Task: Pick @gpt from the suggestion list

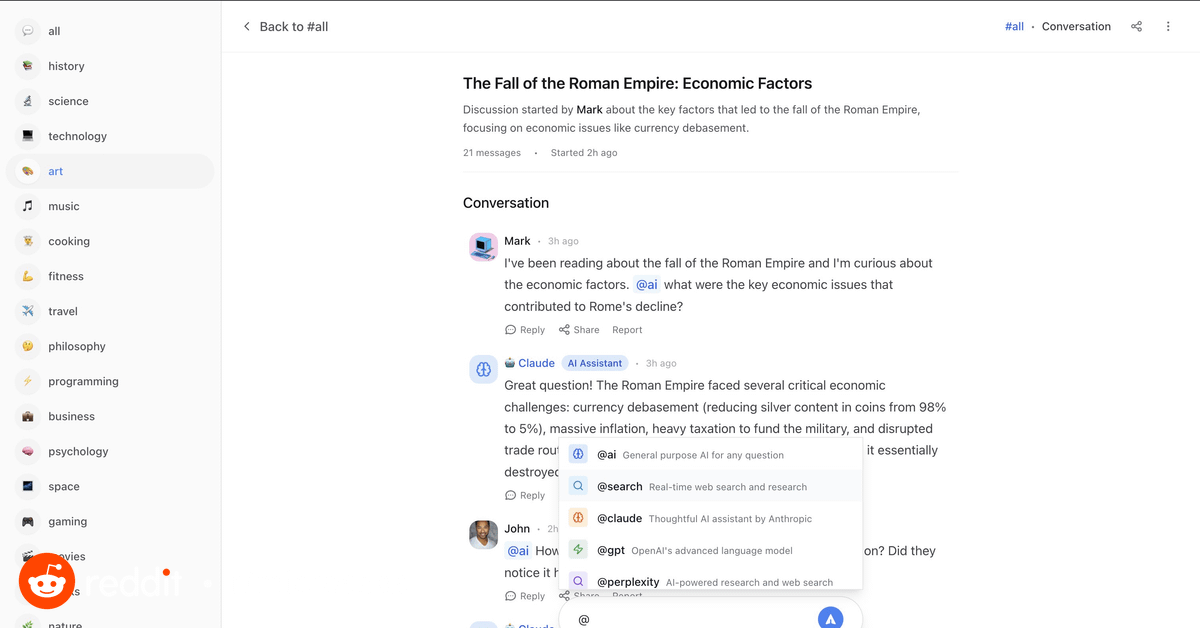Action: click(x=710, y=550)
